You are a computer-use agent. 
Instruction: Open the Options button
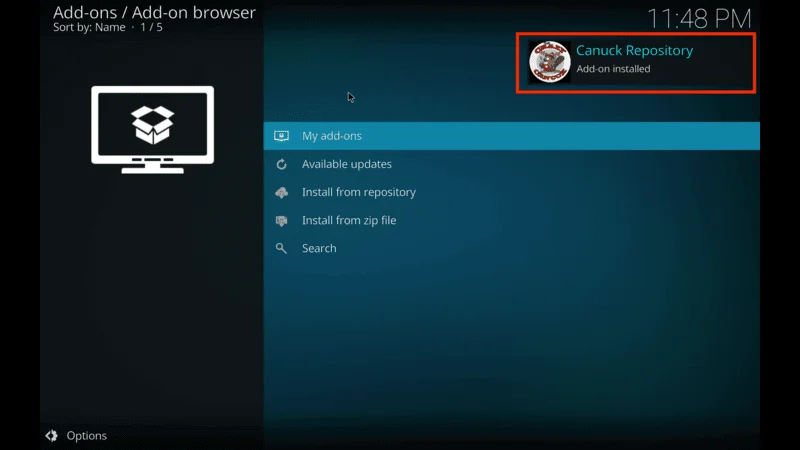point(76,436)
